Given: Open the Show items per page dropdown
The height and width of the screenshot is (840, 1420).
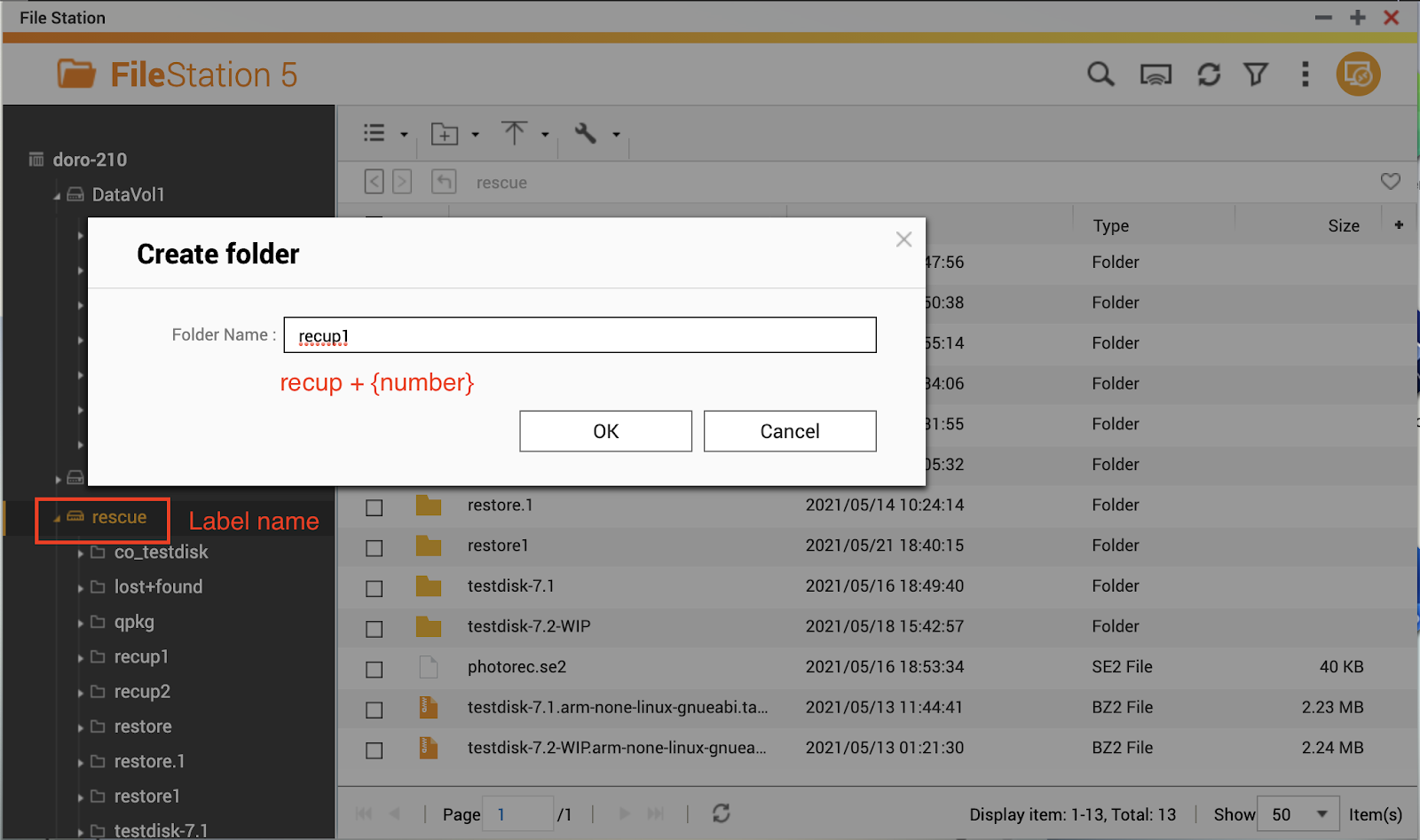Looking at the screenshot, I should pyautogui.click(x=1298, y=814).
